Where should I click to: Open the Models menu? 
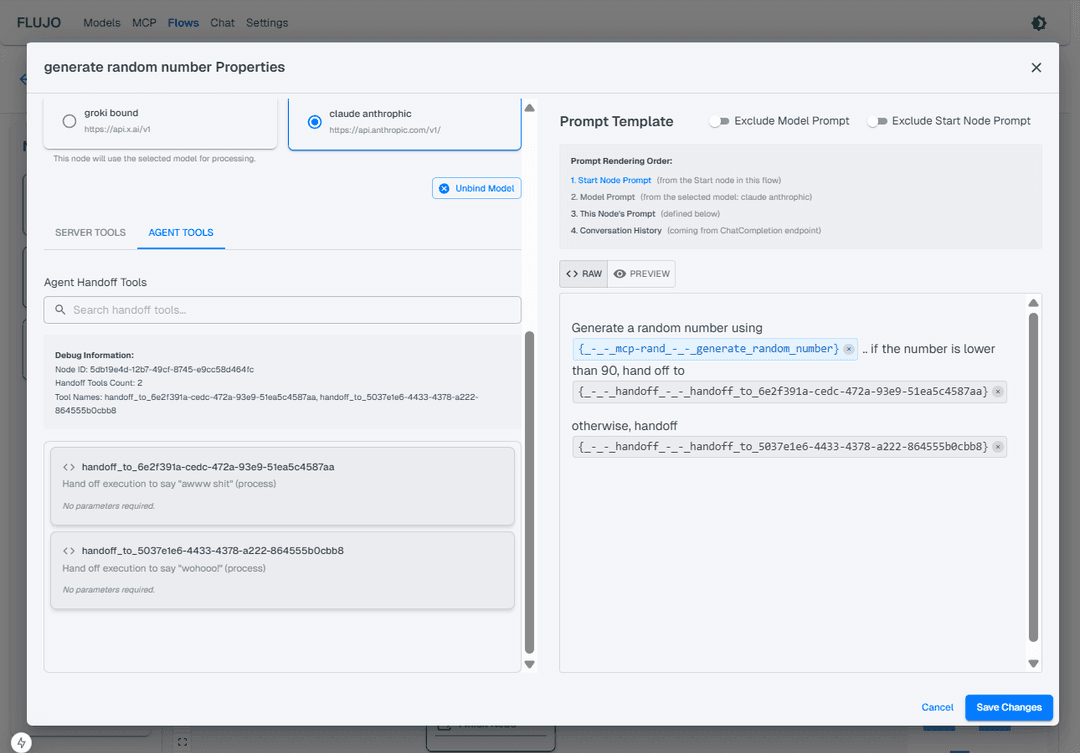click(x=102, y=23)
